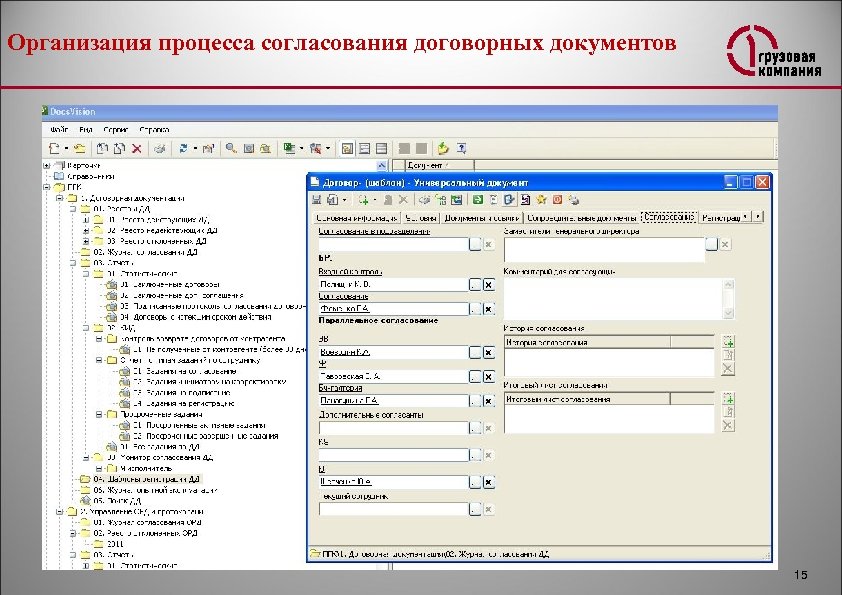842x595 pixels.
Task: Click the blue refresh arrows icon in the main toolbar
Action: (x=183, y=149)
